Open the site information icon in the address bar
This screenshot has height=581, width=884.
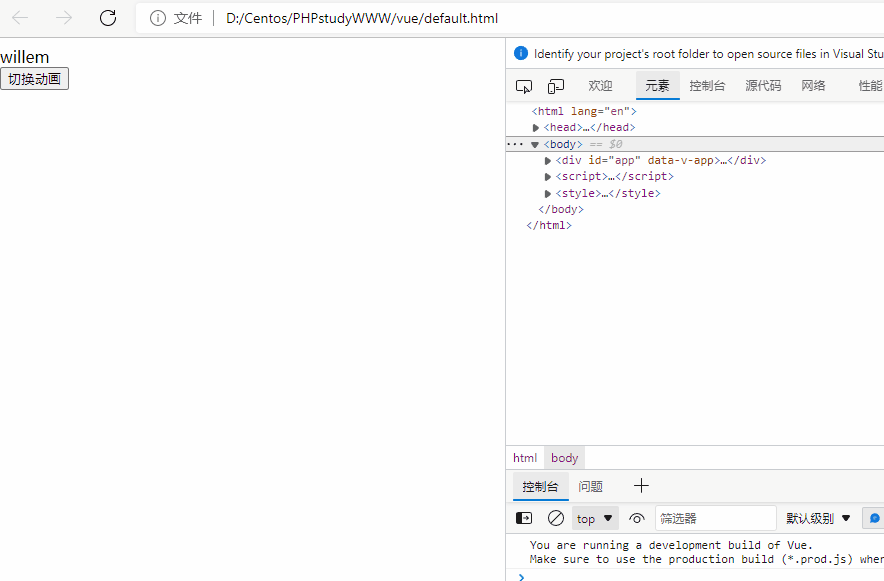point(158,18)
